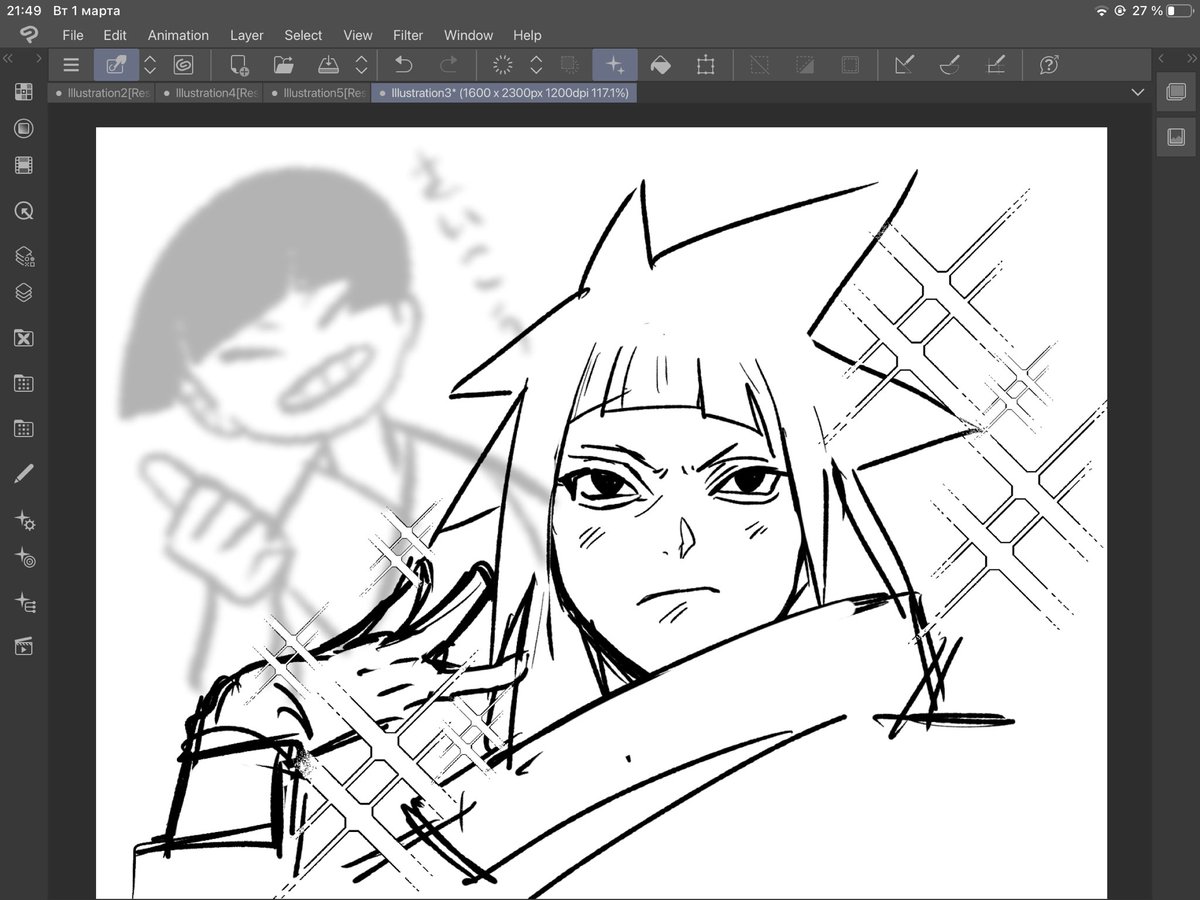Redo the undone action
This screenshot has width=1200, height=900.
point(449,65)
